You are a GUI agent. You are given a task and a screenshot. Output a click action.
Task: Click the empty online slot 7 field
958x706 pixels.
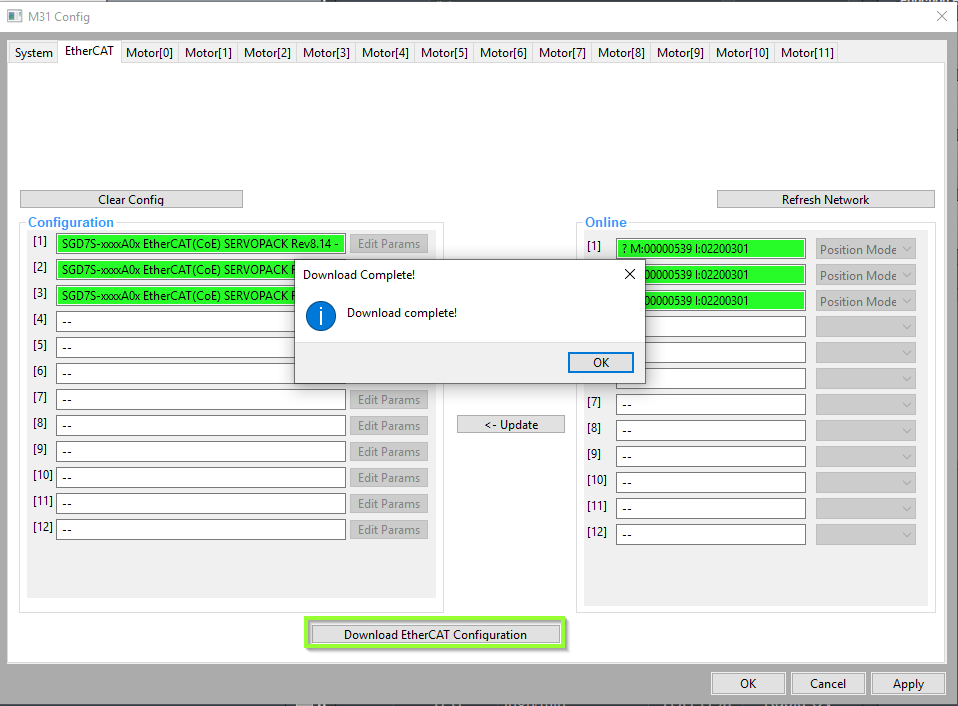pos(711,404)
